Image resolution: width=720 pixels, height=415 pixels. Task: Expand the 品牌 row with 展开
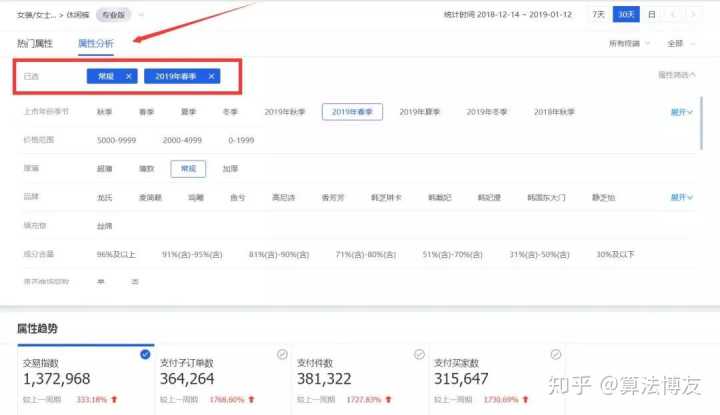pyautogui.click(x=682, y=198)
